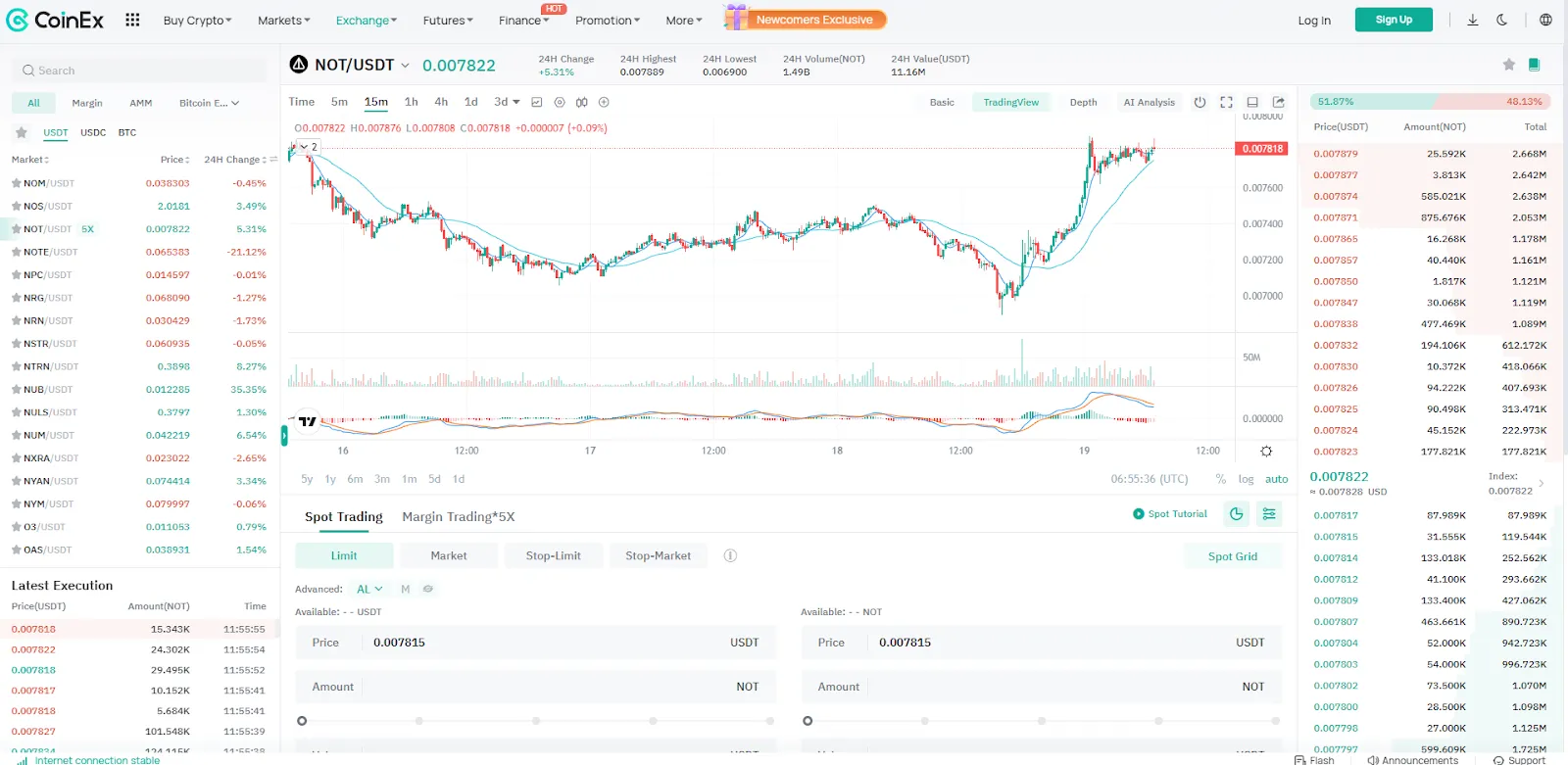Adjust the sell amount slider handle
Screen dimensions: 1568x765
coord(808,721)
